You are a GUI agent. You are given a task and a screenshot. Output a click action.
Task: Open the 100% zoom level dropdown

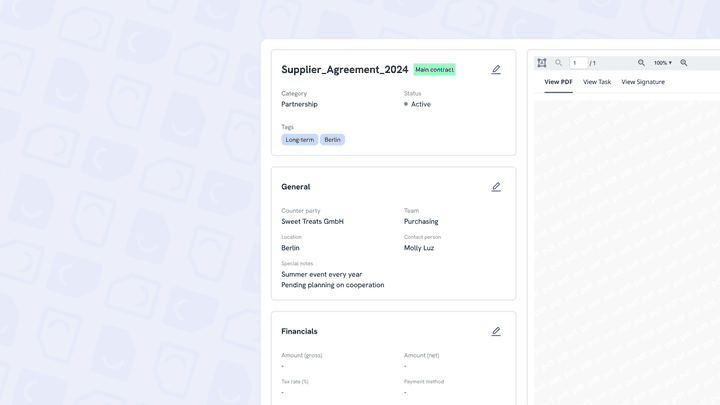tap(663, 63)
